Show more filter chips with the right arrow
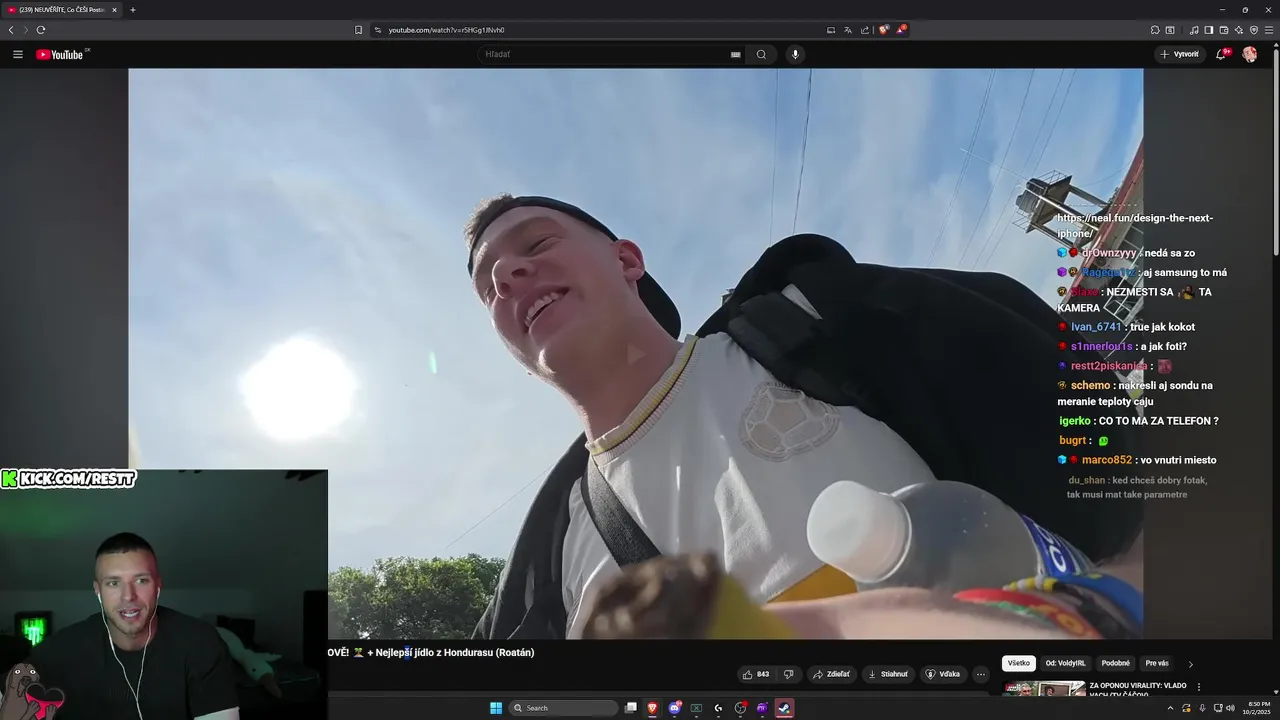 point(1190,664)
